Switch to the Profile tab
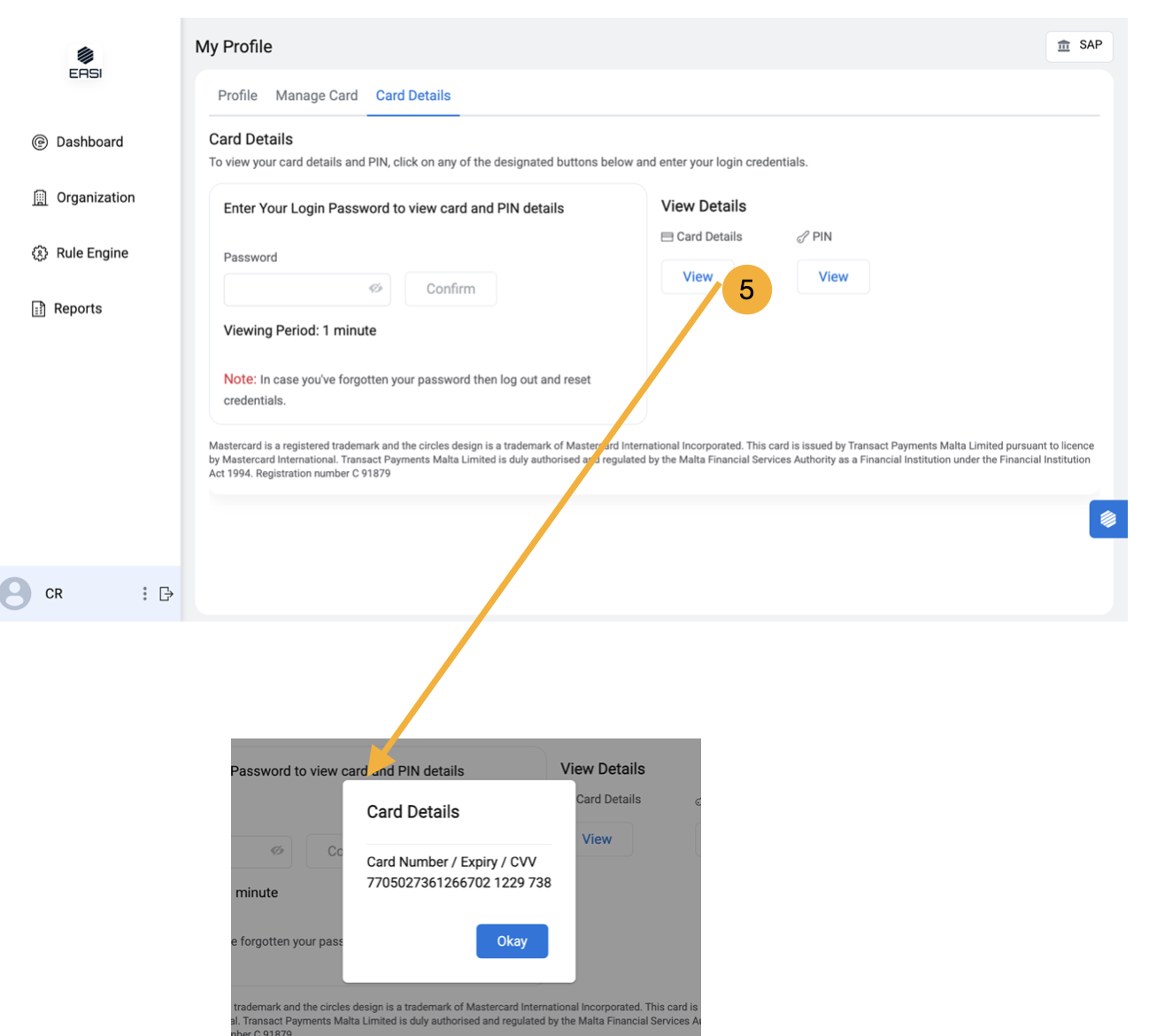 point(237,96)
